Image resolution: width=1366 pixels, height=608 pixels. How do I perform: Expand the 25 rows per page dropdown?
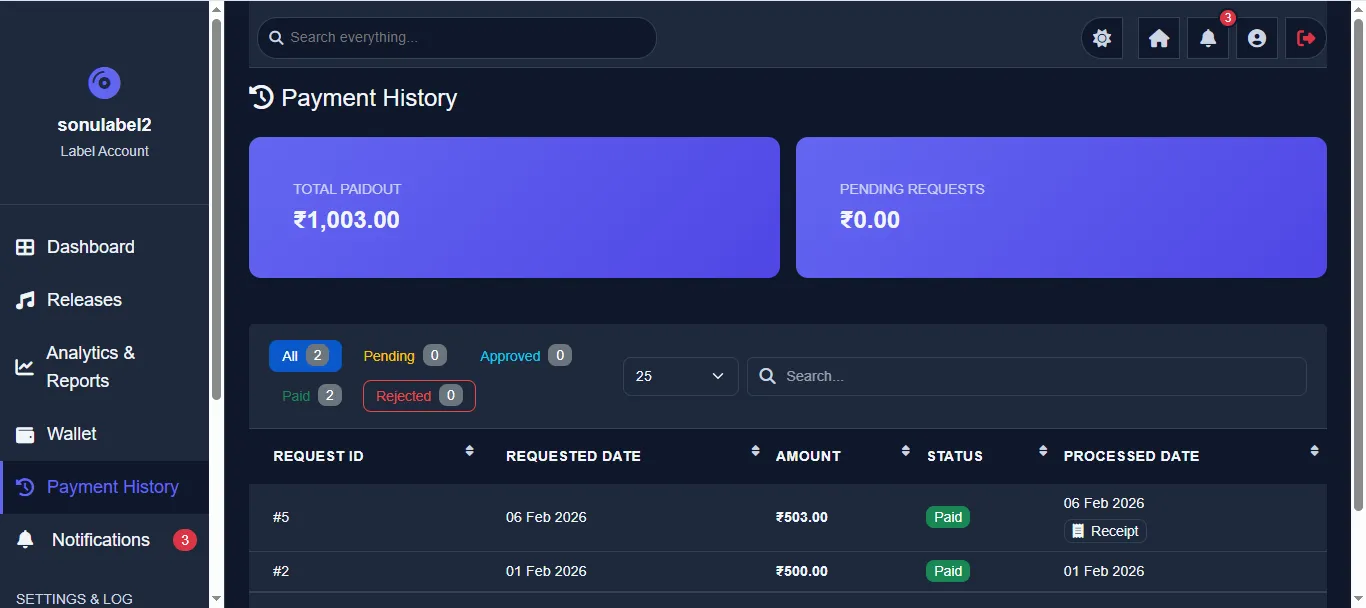(x=681, y=376)
